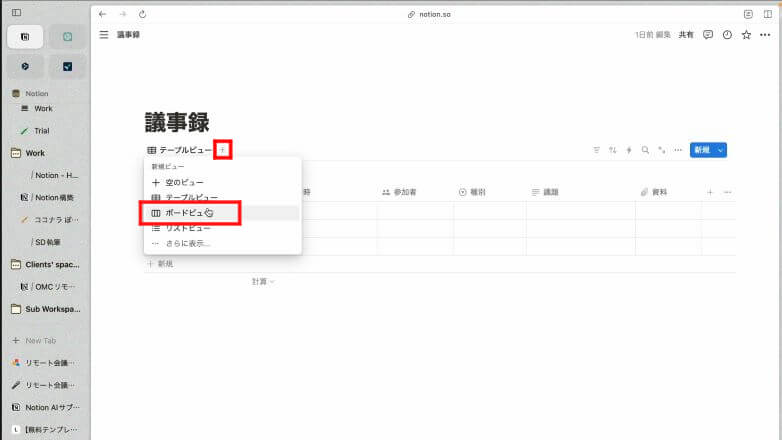This screenshot has width=782, height=440.
Task: Click the 共有 share button
Action: (x=686, y=34)
